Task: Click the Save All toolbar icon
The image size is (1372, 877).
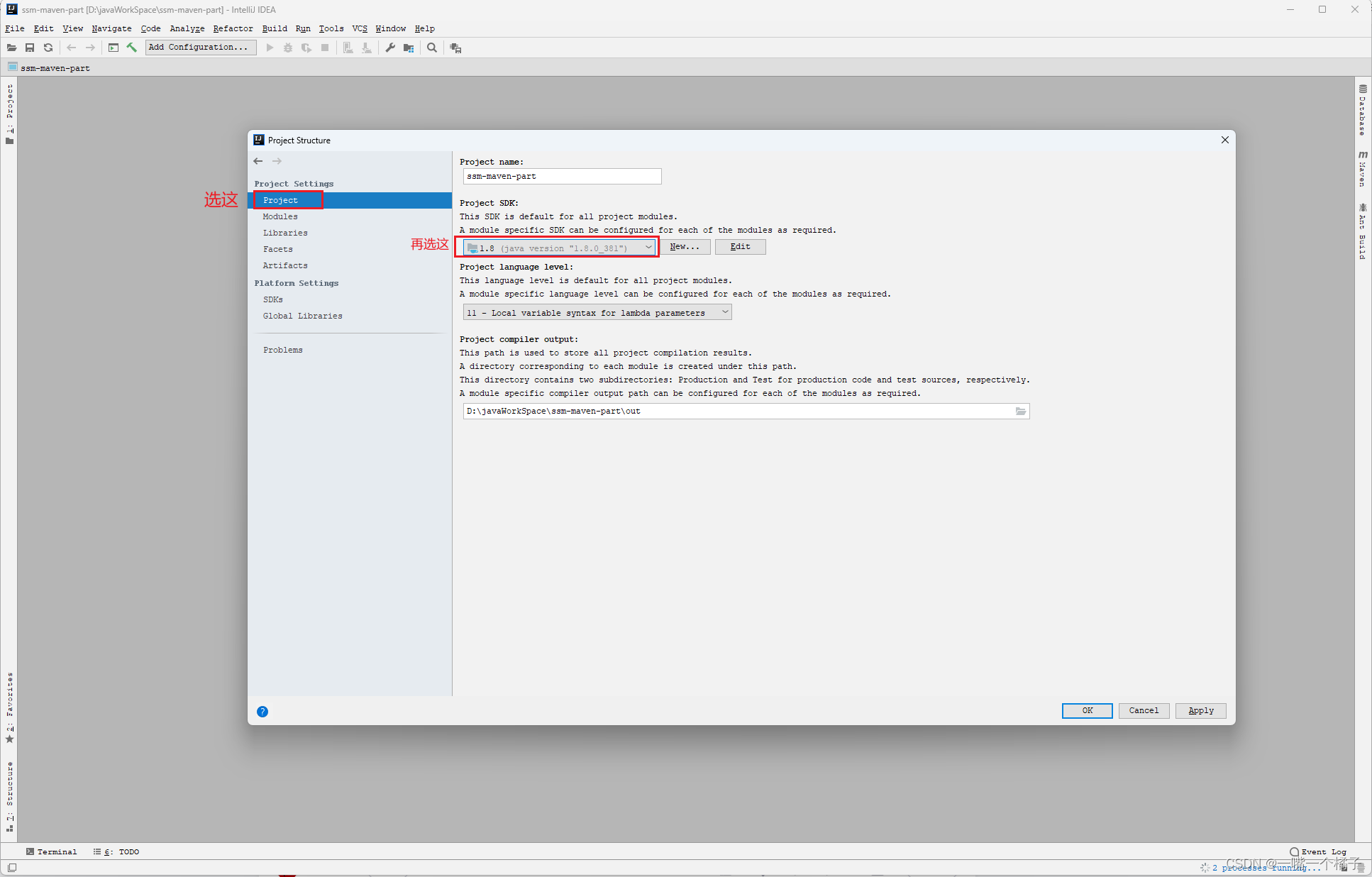Action: click(30, 48)
